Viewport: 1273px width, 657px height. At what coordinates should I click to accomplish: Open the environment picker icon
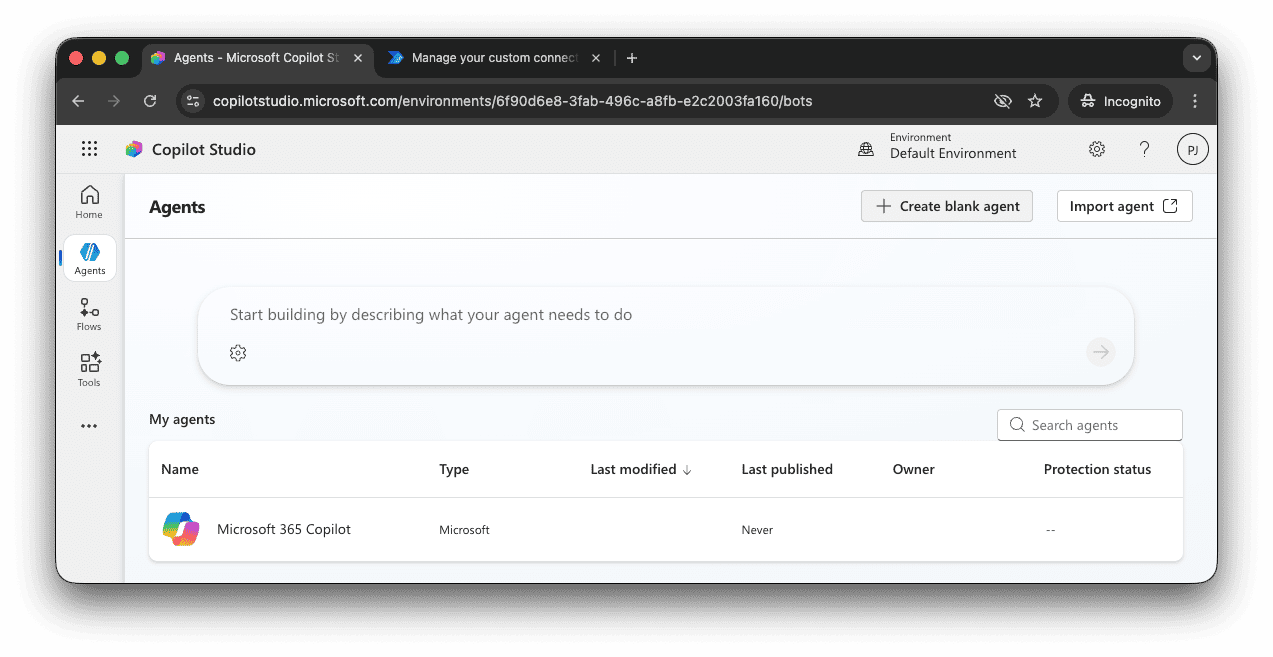pyautogui.click(x=866, y=149)
